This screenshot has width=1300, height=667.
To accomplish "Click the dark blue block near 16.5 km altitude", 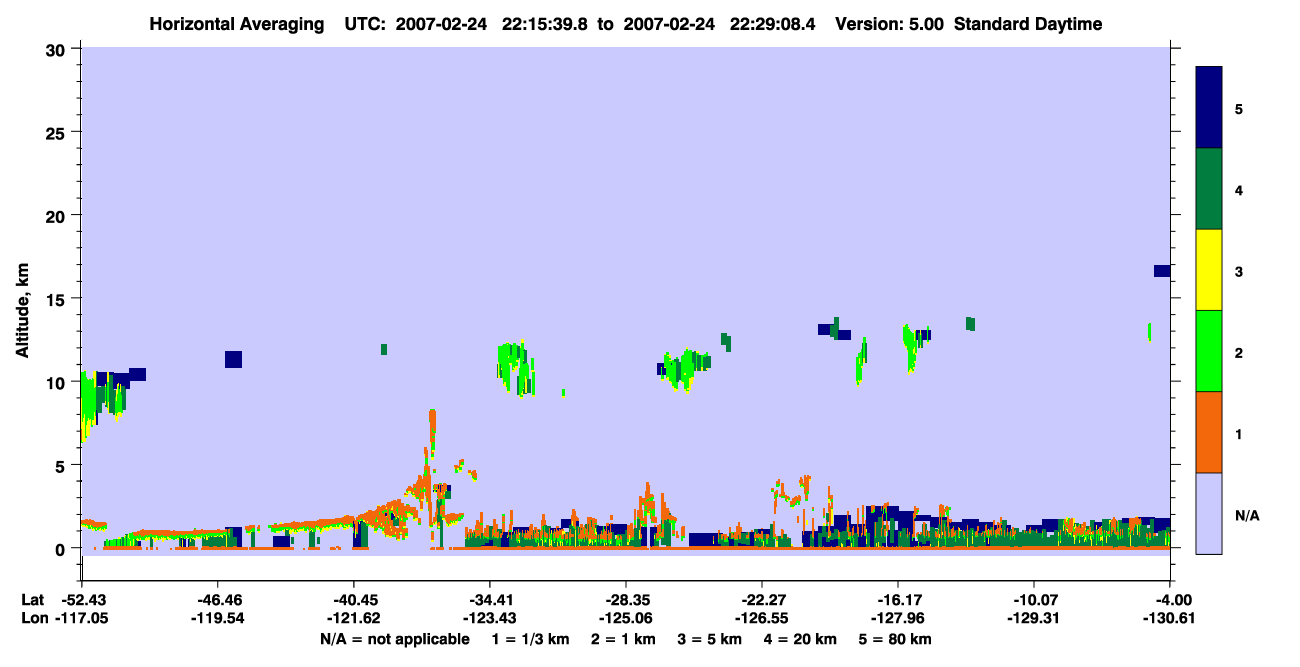I will click(1162, 271).
